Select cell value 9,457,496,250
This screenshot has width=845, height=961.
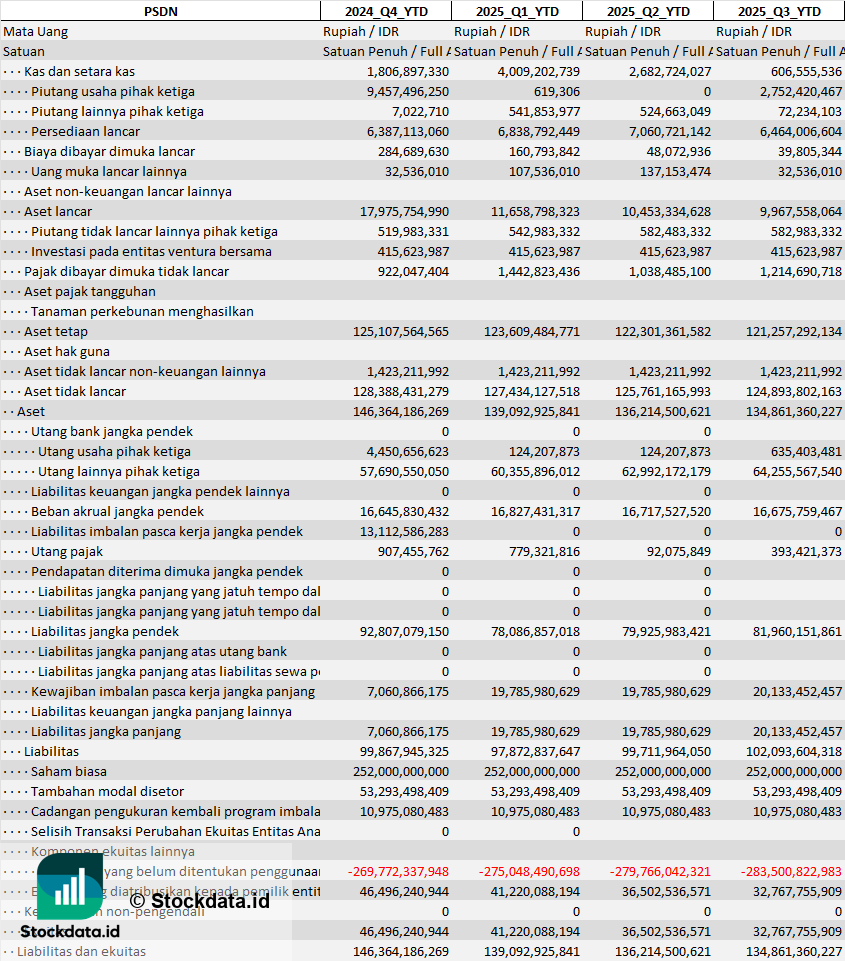click(408, 92)
